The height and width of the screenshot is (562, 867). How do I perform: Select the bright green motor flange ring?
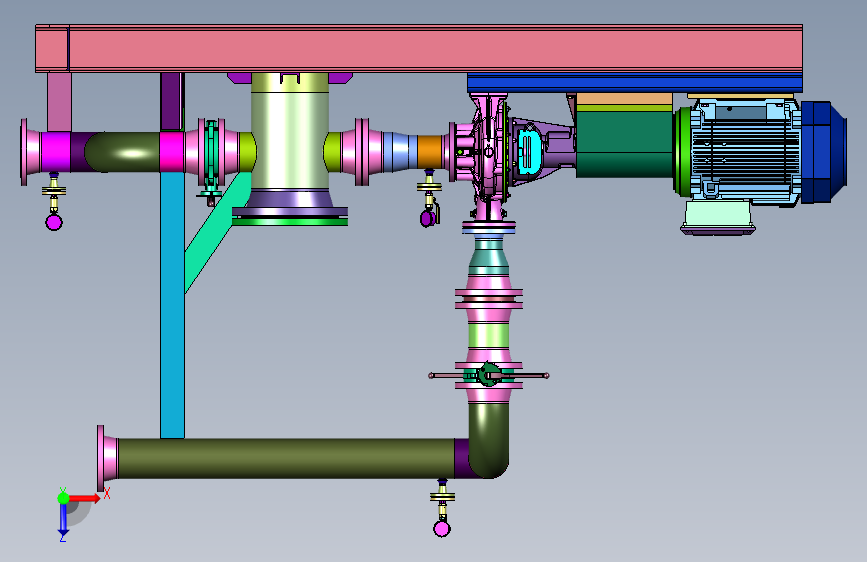point(682,152)
